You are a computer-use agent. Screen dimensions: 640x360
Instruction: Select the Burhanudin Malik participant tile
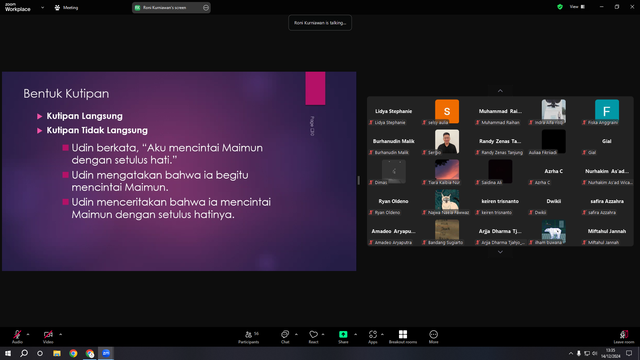click(x=393, y=142)
